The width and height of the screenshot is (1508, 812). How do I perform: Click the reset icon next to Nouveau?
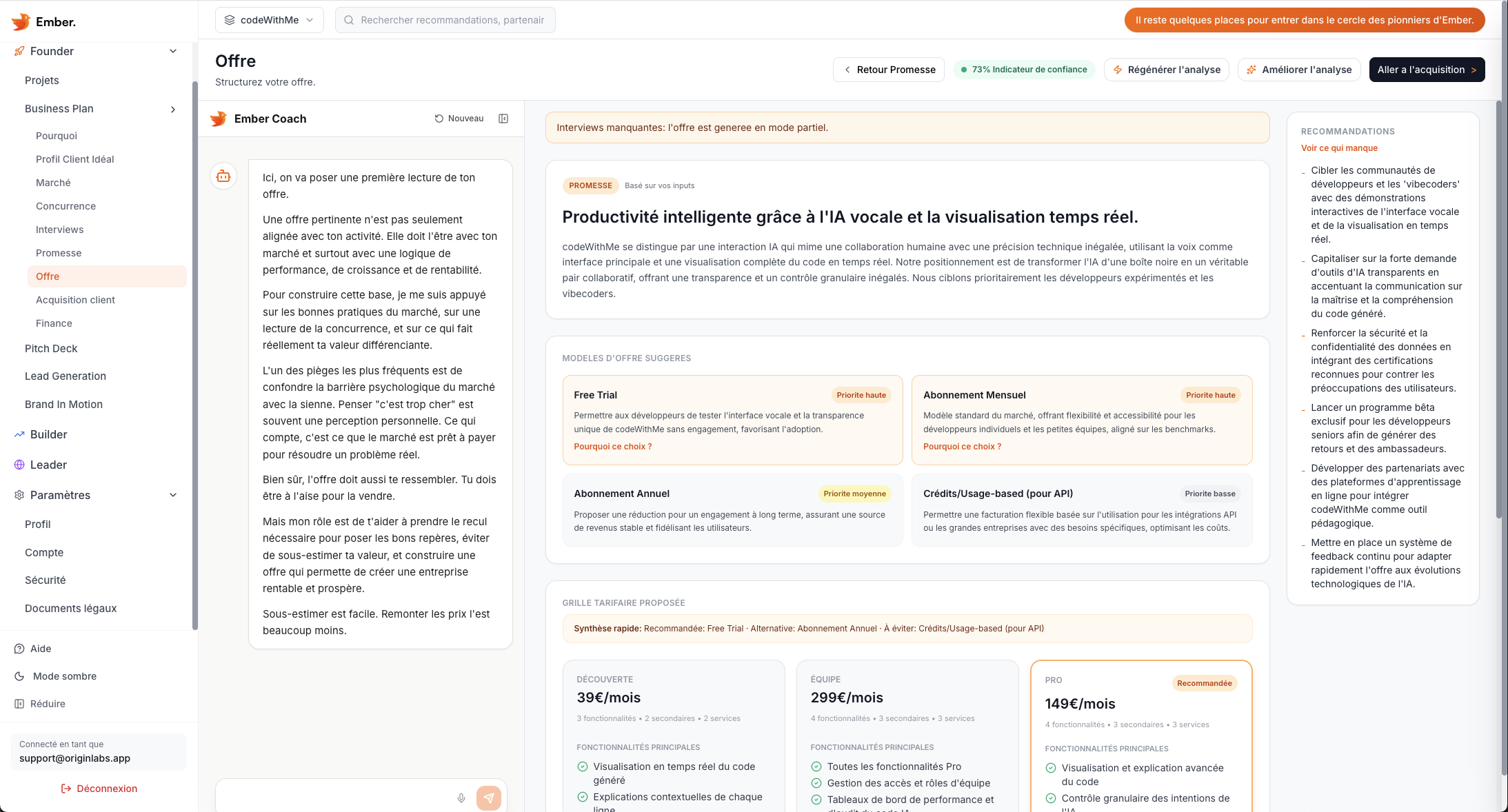pos(439,118)
